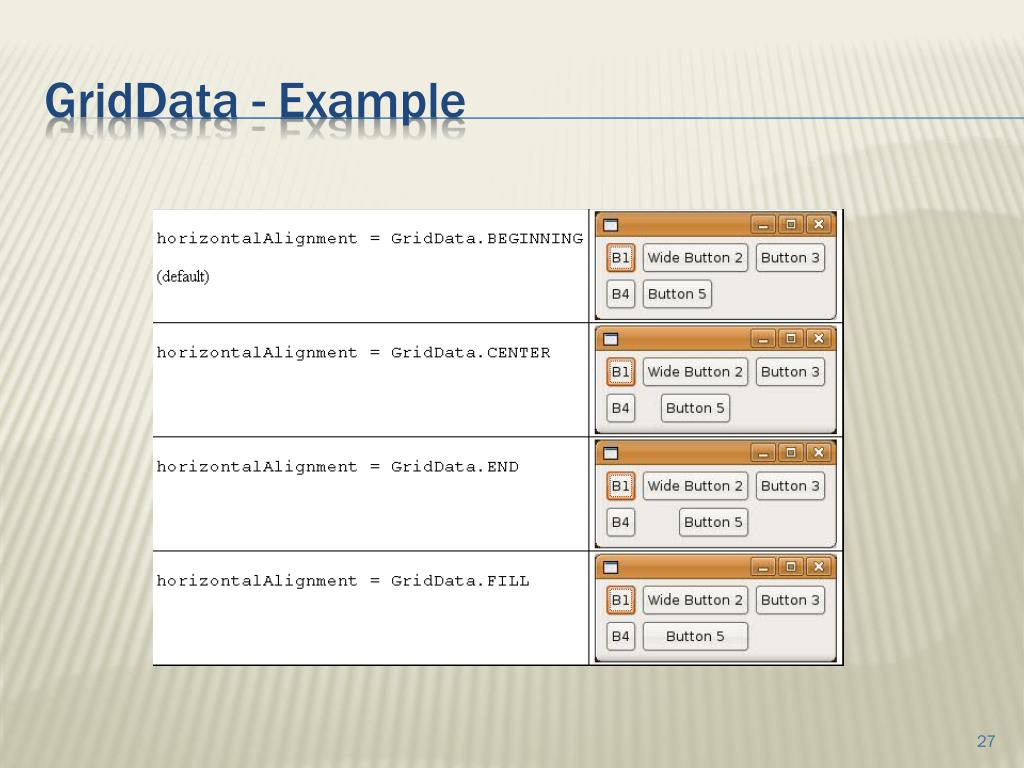Close the CENTER example window

click(819, 339)
